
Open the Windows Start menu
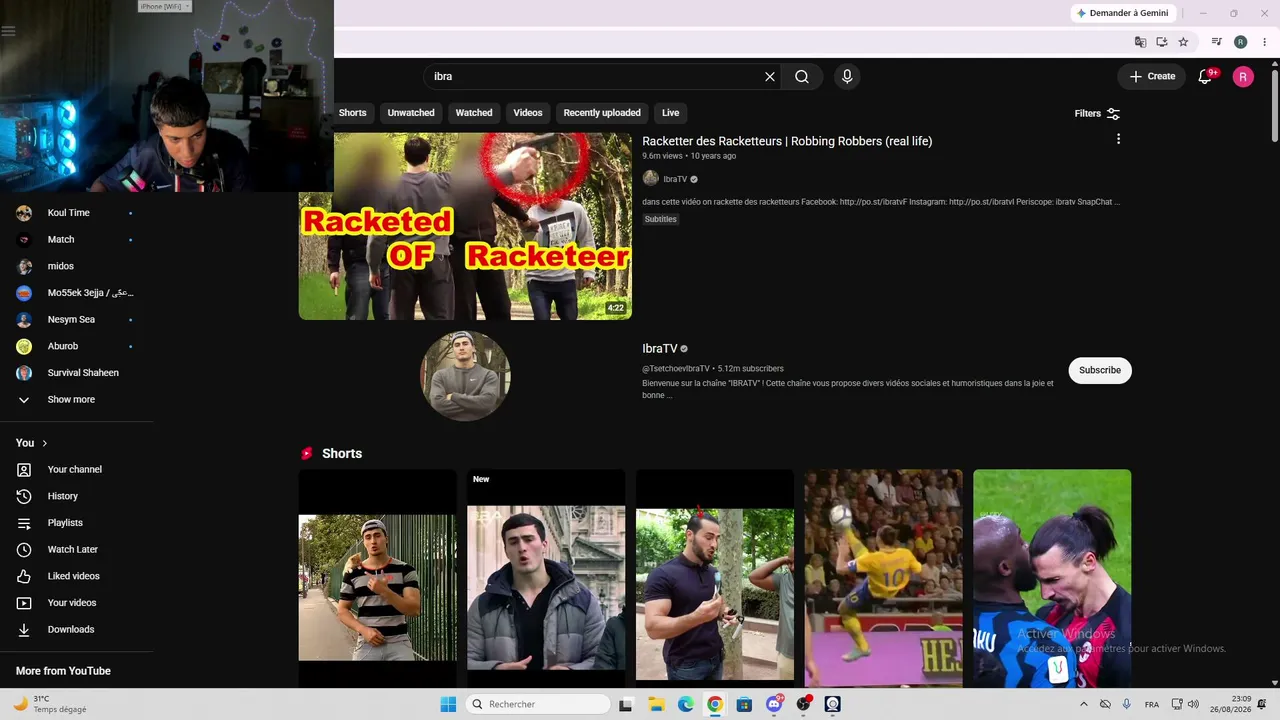tap(448, 704)
